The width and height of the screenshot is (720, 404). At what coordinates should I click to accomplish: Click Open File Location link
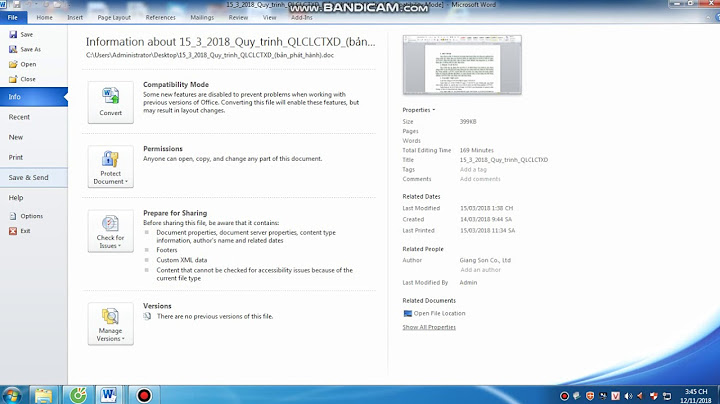434,314
